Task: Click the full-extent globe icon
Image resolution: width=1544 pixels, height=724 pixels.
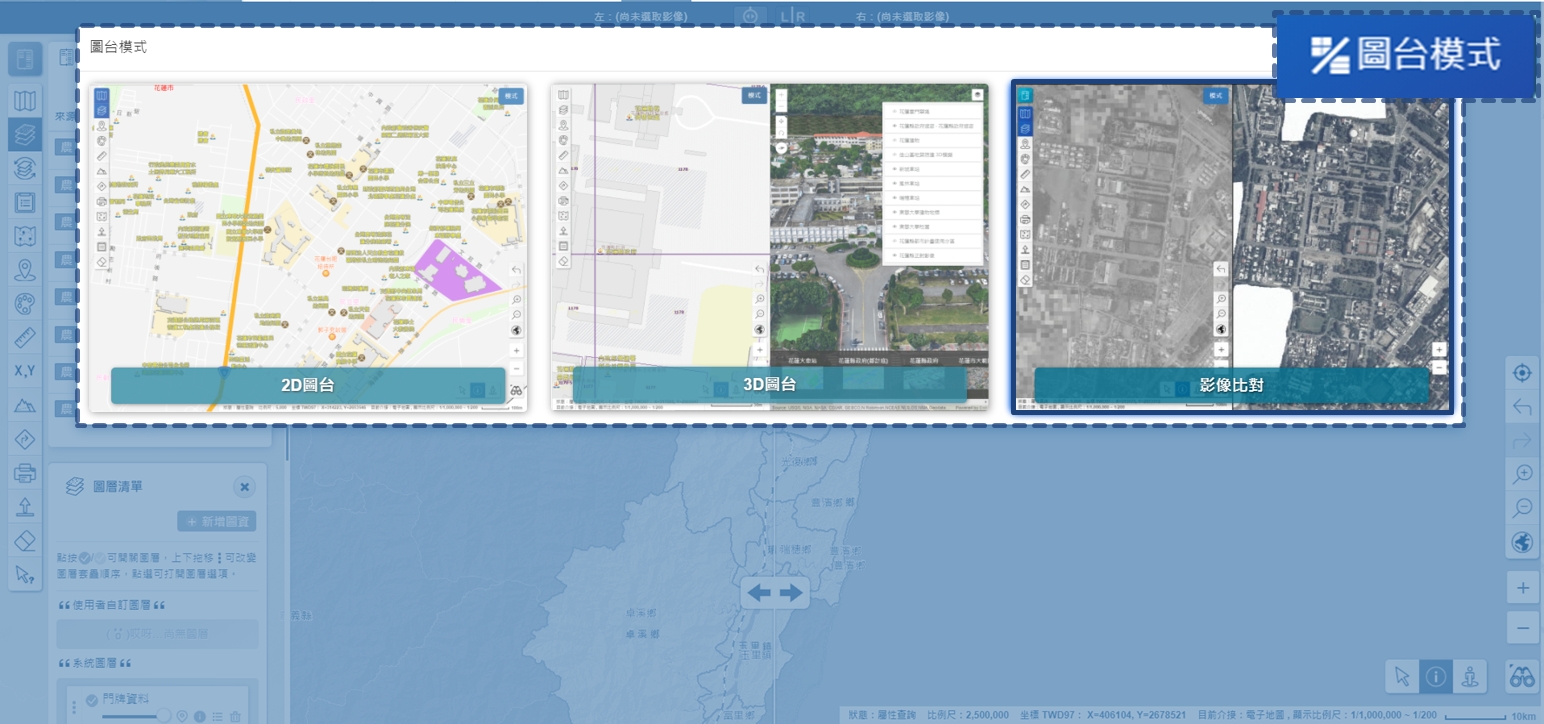Action: click(x=1522, y=542)
